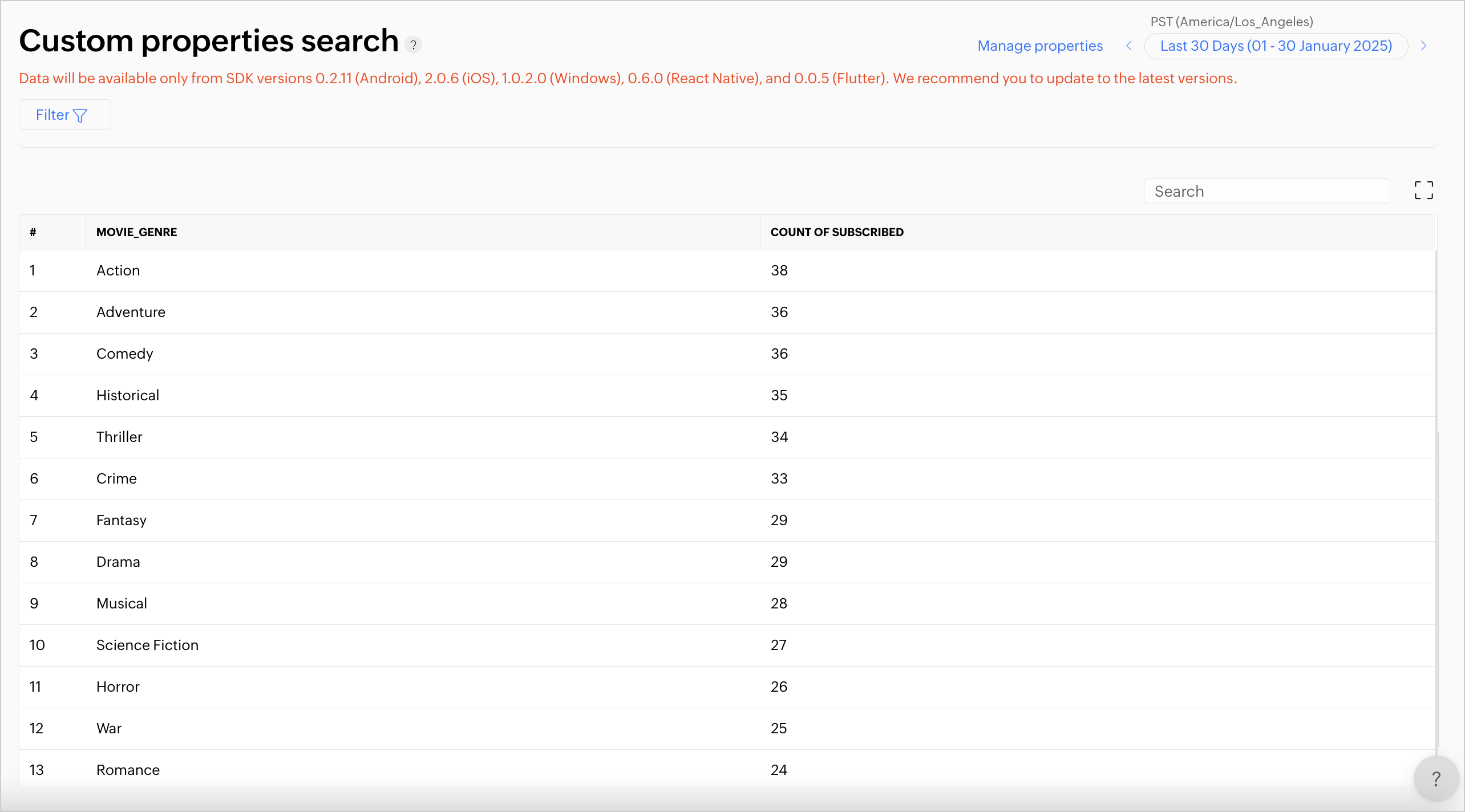Click the Historical genre row
The height and width of the screenshot is (812, 1465).
pos(127,395)
